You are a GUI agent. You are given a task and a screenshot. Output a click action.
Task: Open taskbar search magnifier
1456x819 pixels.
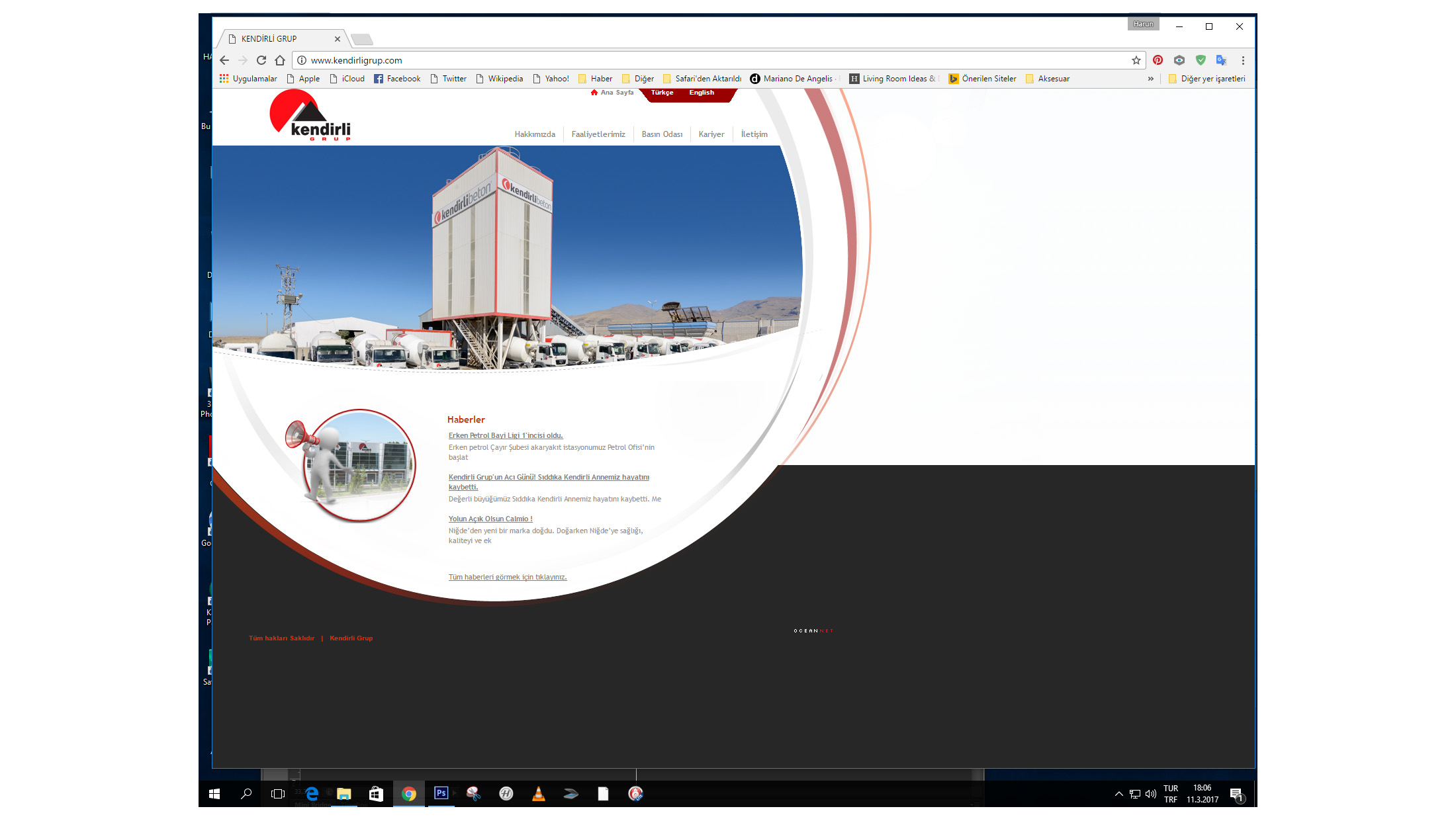click(x=246, y=794)
